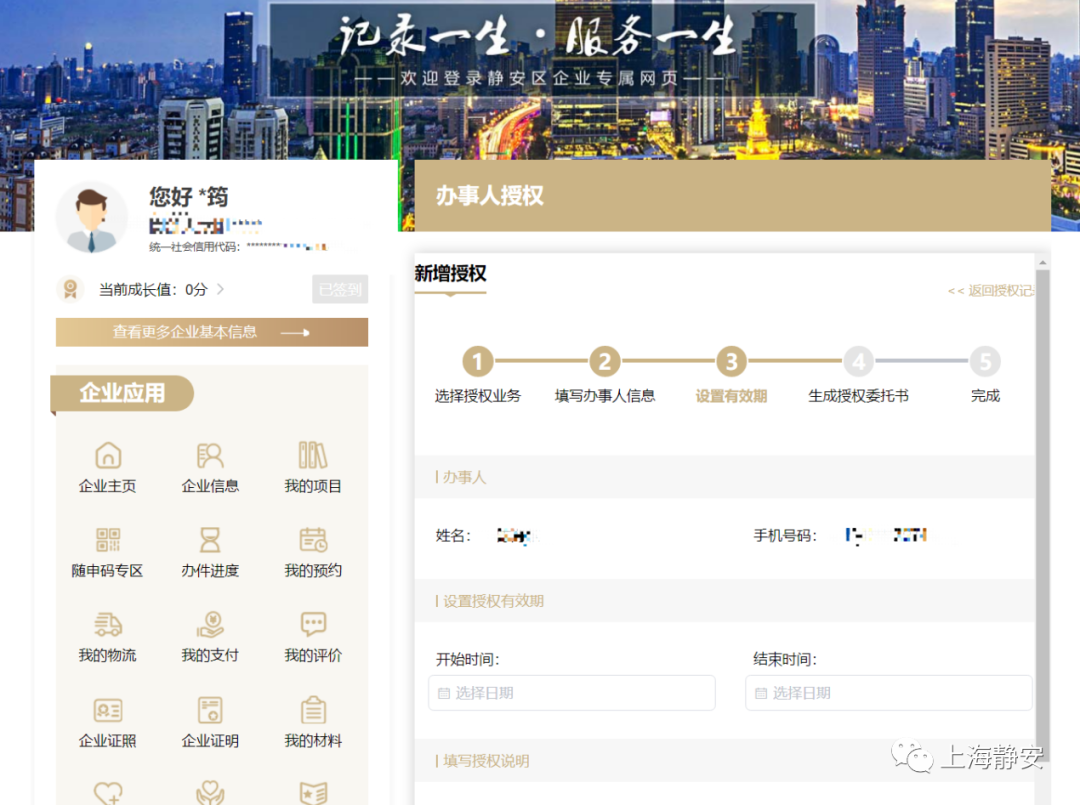Open the 企业主页 home icon
Viewport: 1080px width, 805px height.
(108, 455)
